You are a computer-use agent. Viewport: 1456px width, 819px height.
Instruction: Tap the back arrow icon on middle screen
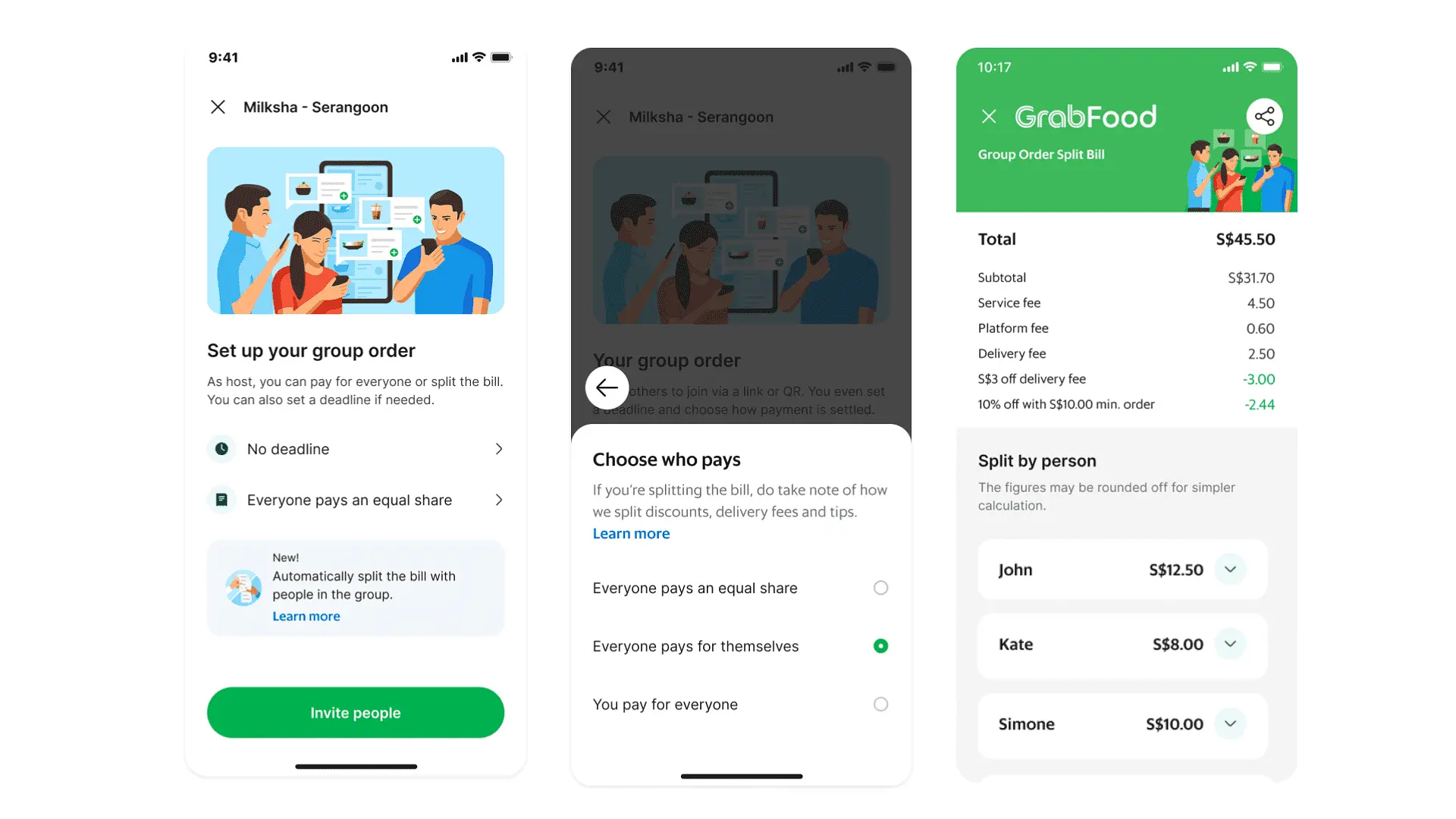(x=605, y=387)
